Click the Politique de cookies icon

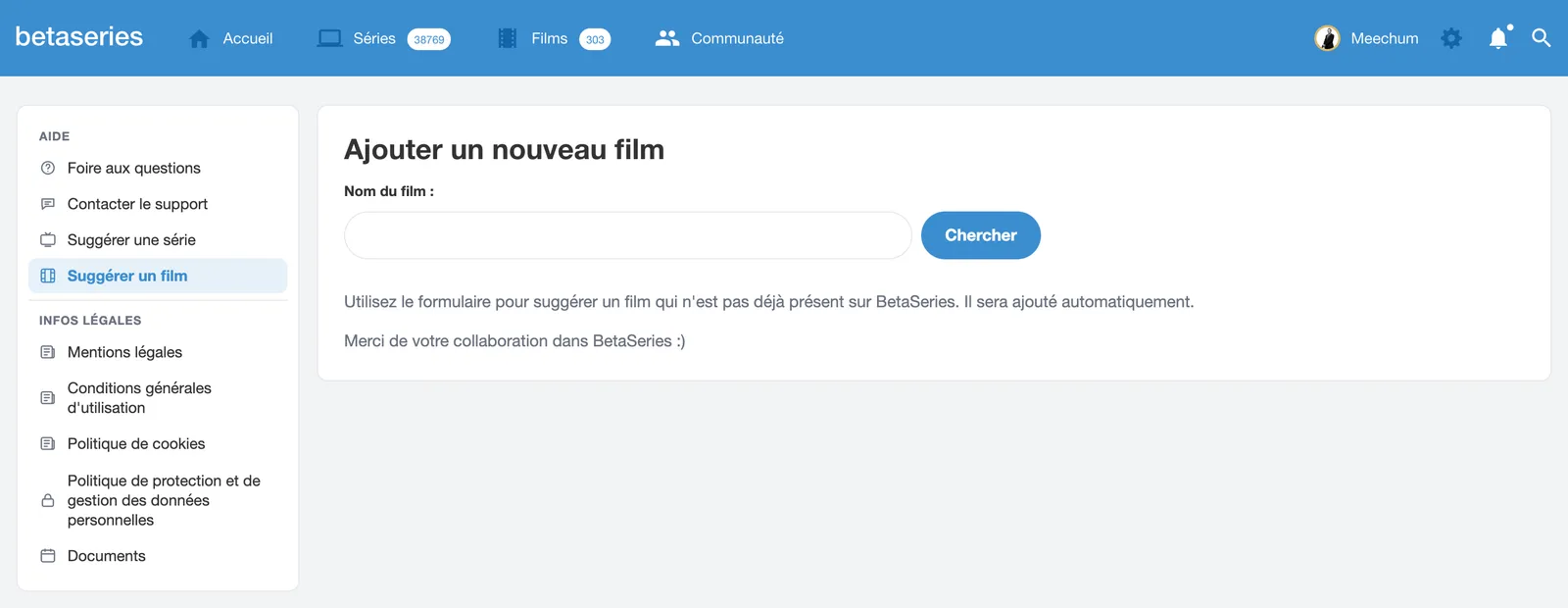(48, 443)
